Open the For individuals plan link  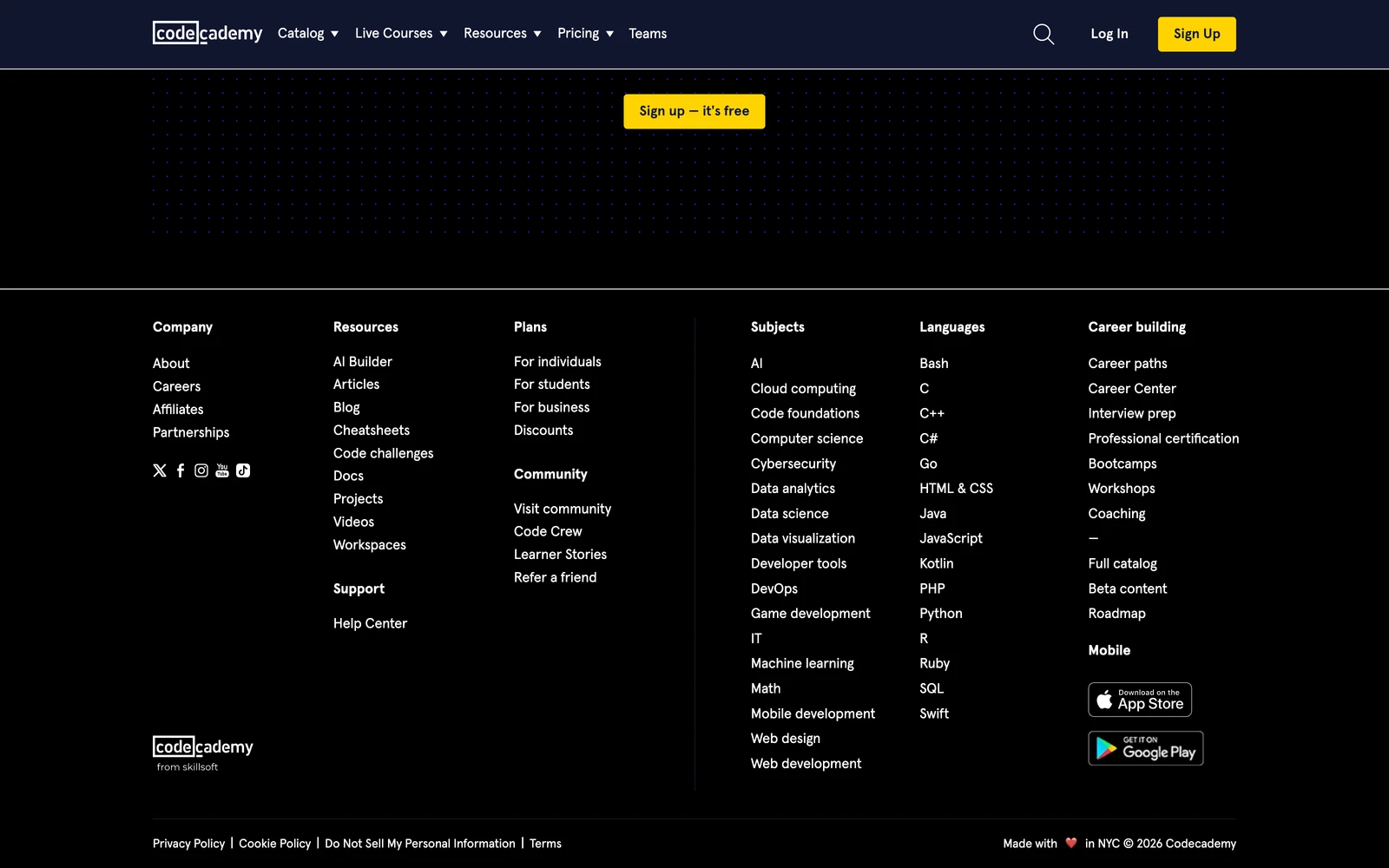pyautogui.click(x=557, y=362)
